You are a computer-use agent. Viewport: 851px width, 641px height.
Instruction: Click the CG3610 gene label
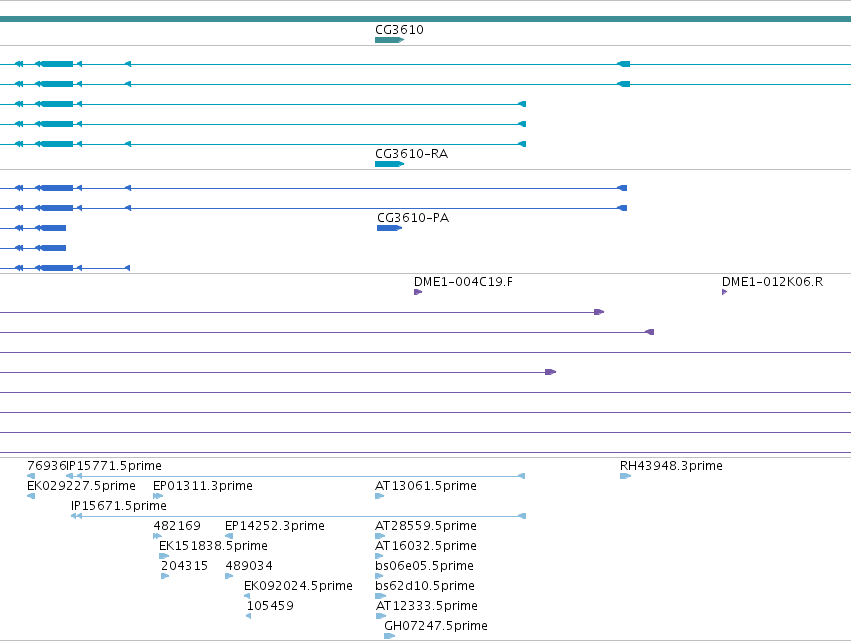pyautogui.click(x=399, y=30)
